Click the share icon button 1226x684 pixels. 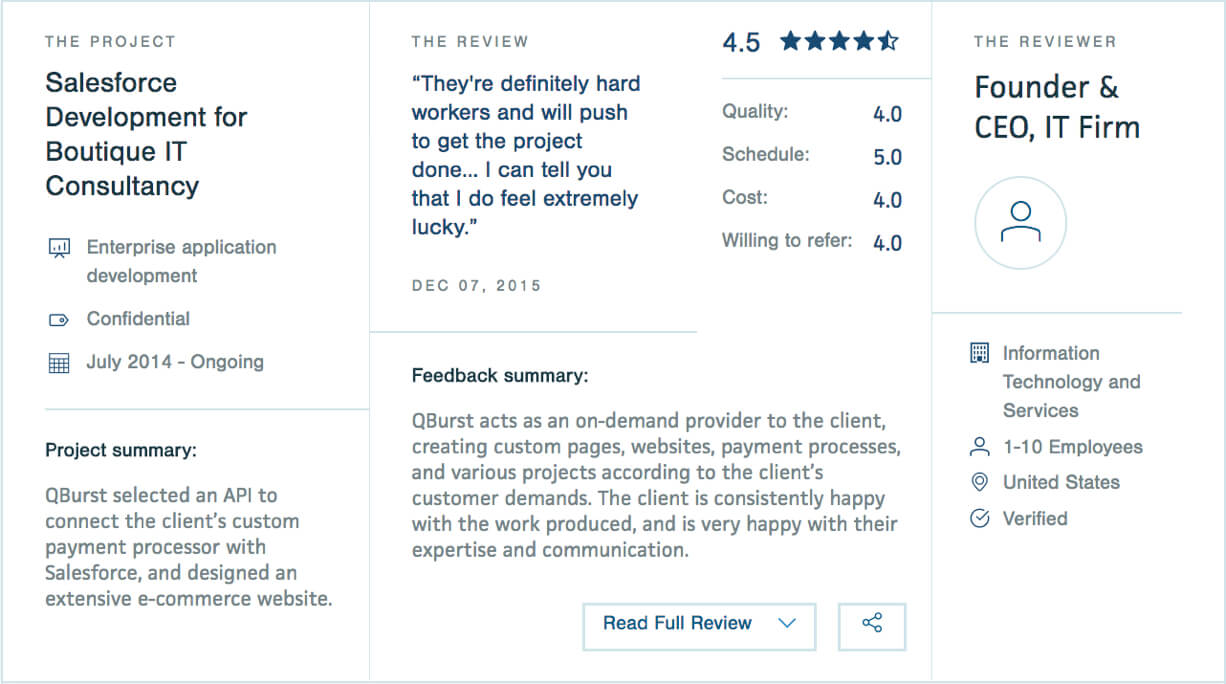point(872,624)
